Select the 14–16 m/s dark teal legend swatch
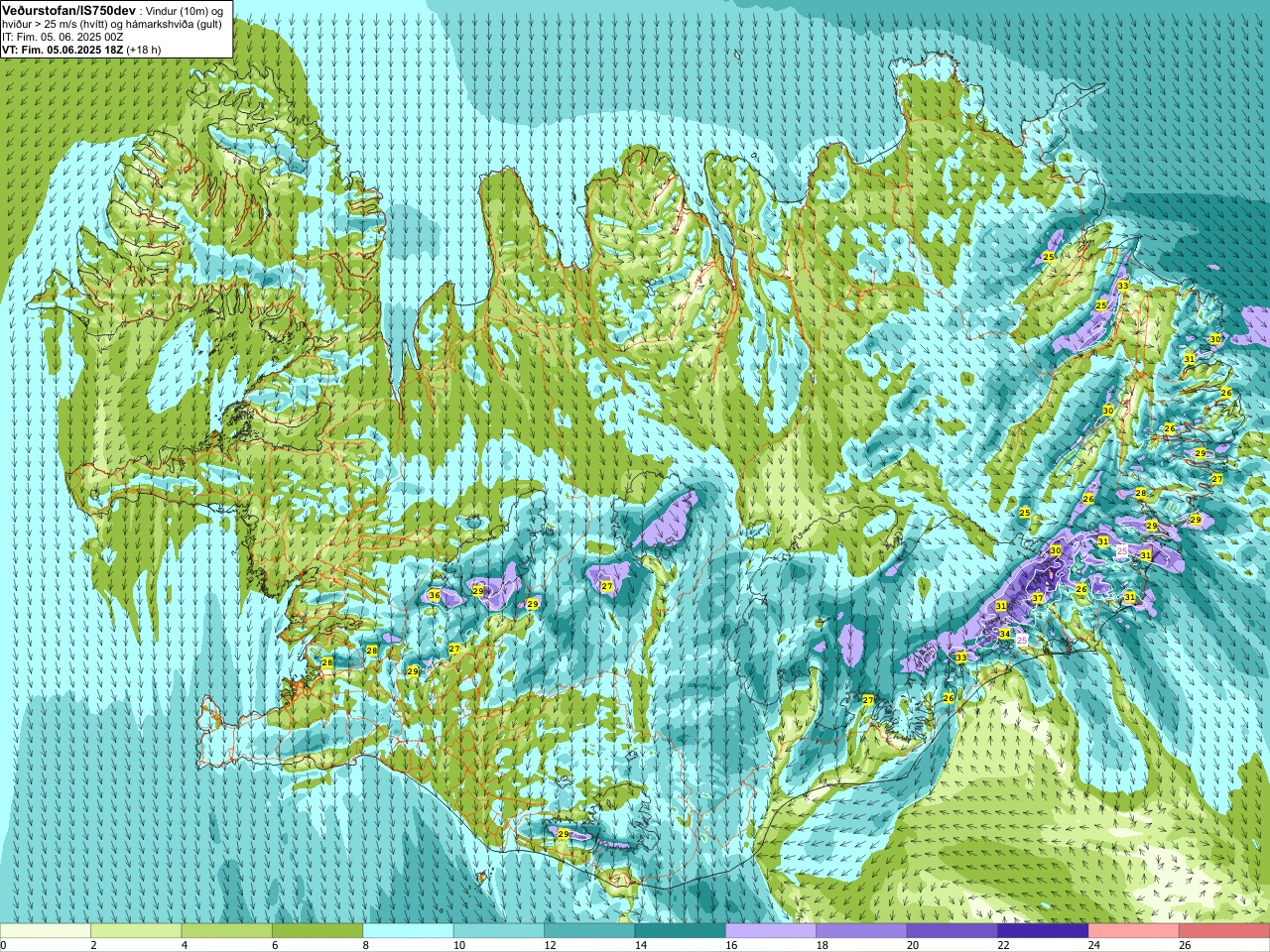 point(680,931)
